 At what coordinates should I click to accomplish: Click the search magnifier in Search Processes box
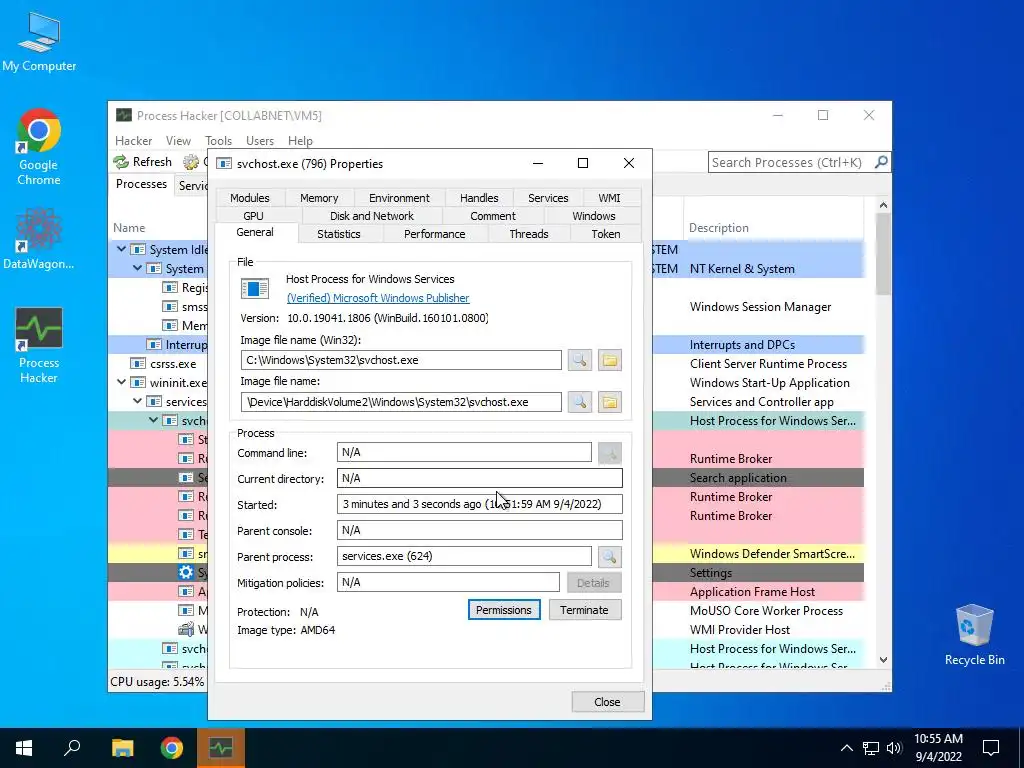(x=881, y=161)
